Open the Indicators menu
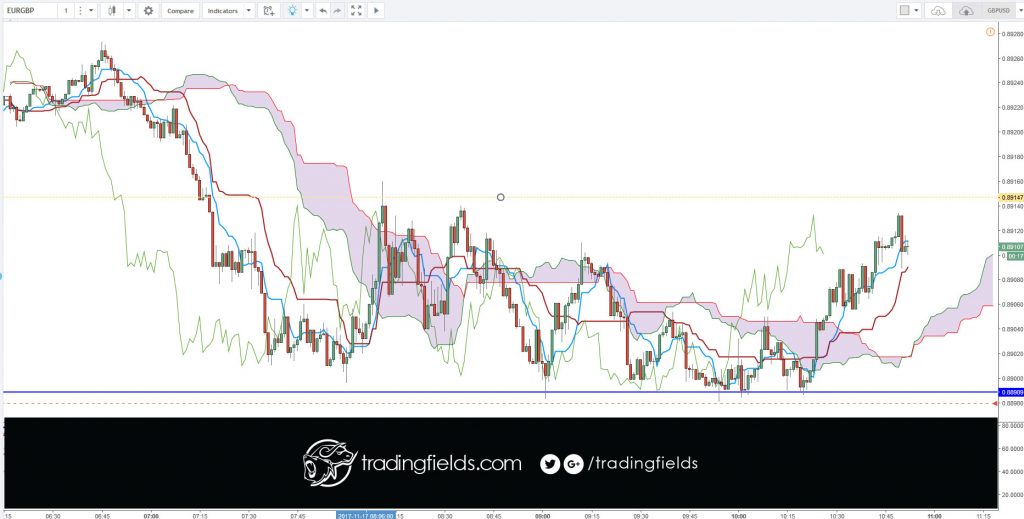This screenshot has width=1024, height=519. (223, 10)
